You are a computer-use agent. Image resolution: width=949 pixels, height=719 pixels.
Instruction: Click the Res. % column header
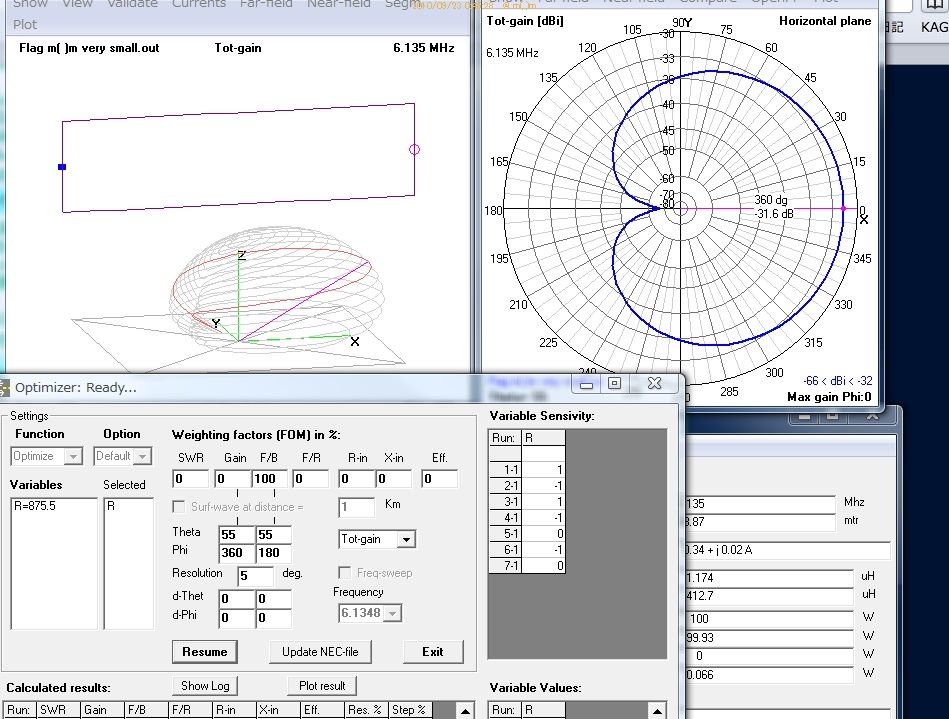click(x=366, y=710)
